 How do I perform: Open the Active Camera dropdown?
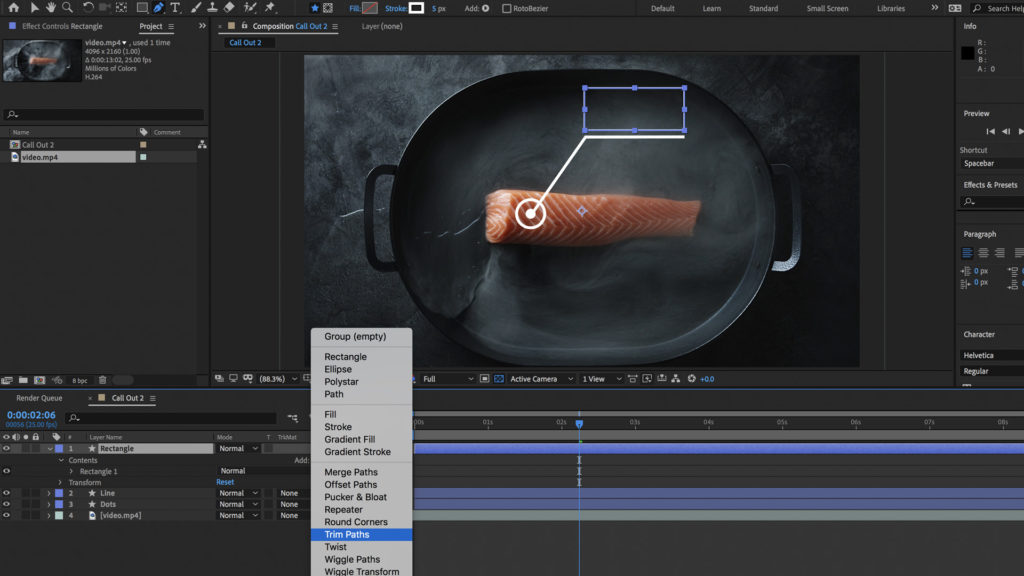(540, 379)
